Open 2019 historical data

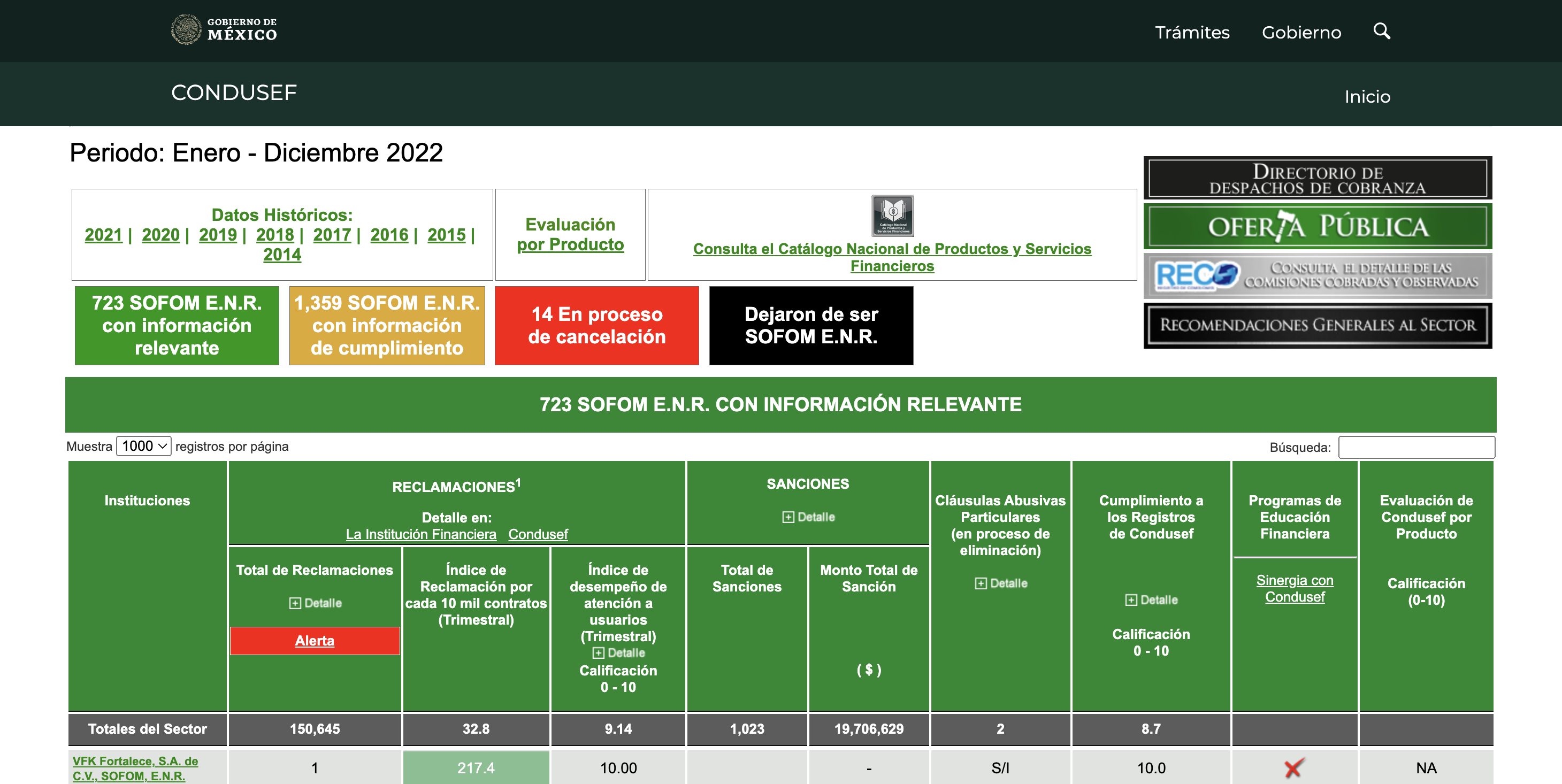pos(218,235)
